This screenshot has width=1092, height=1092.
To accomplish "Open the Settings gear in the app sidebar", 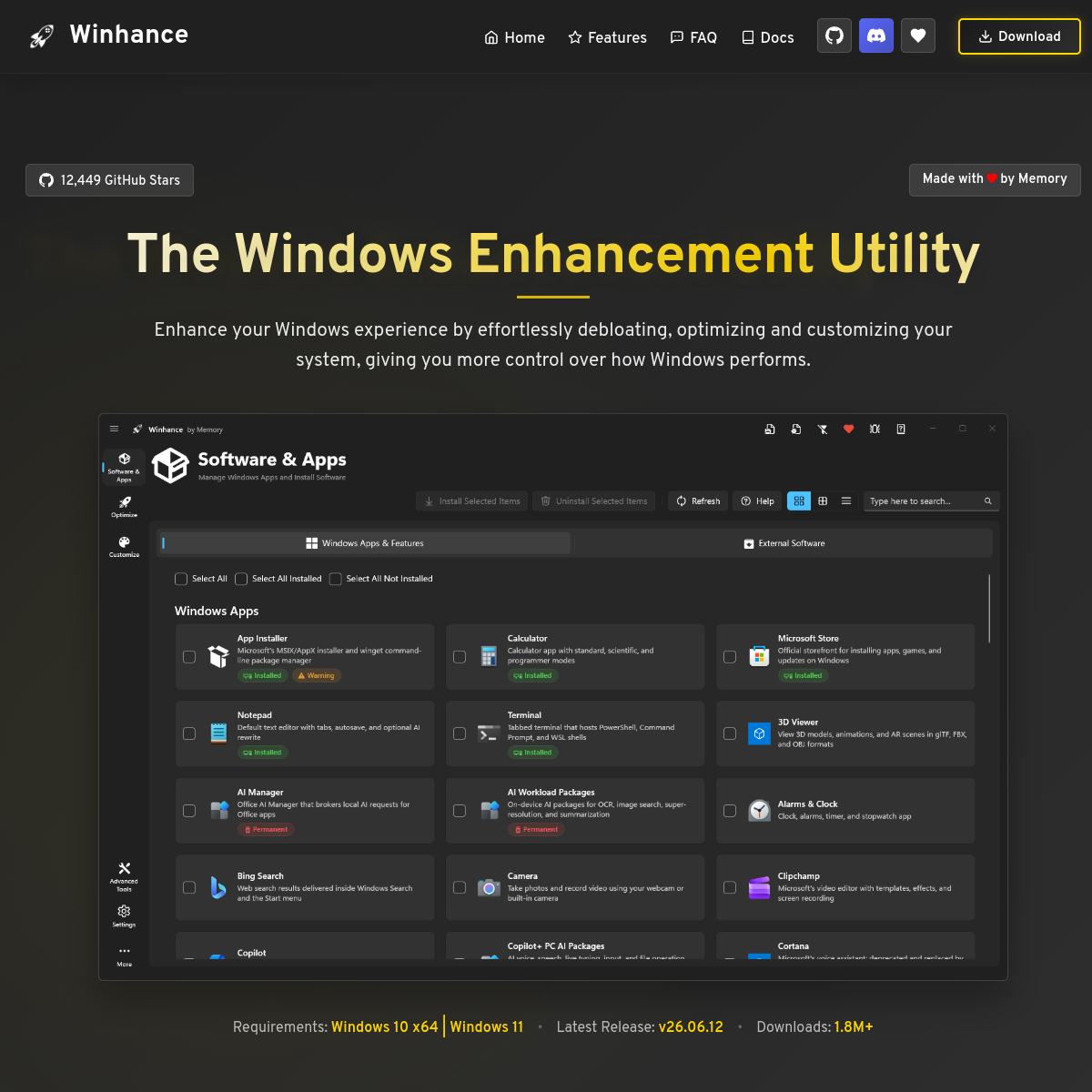I will (x=124, y=916).
